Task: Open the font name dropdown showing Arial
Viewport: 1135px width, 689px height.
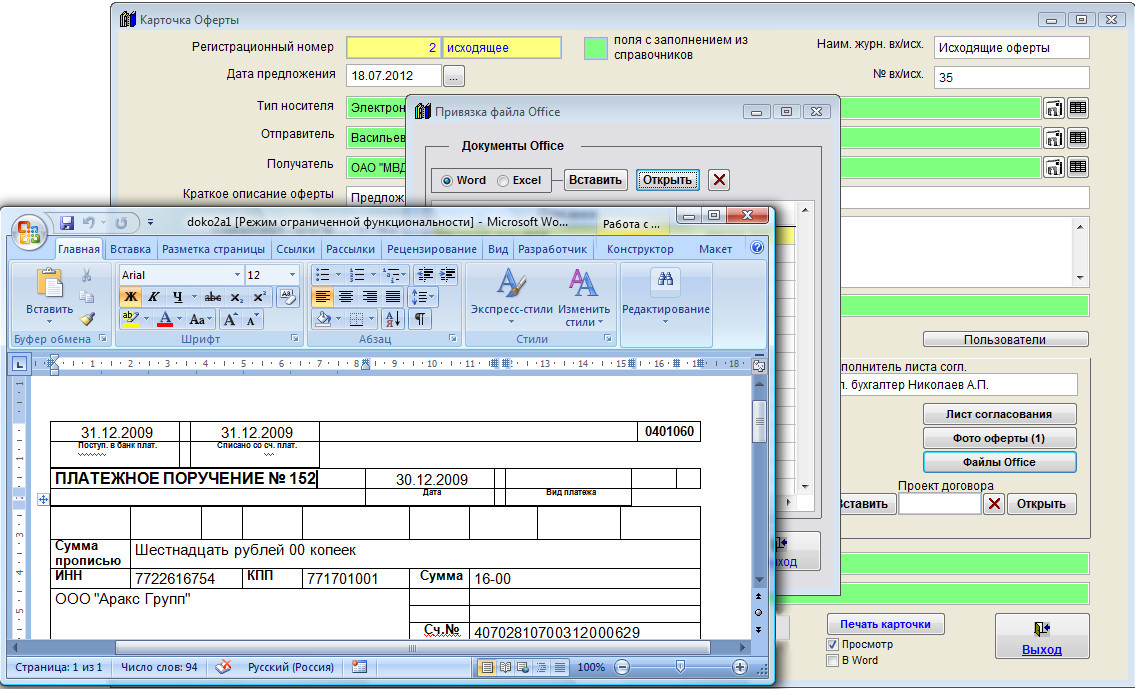Action: click(x=237, y=275)
